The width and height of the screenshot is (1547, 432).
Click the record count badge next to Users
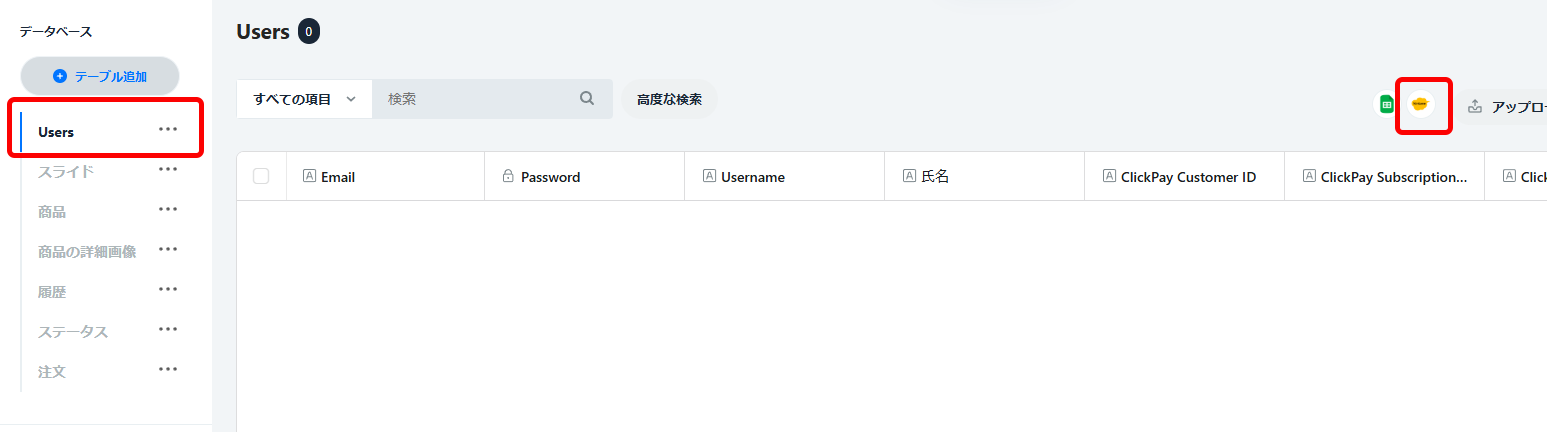coord(309,32)
